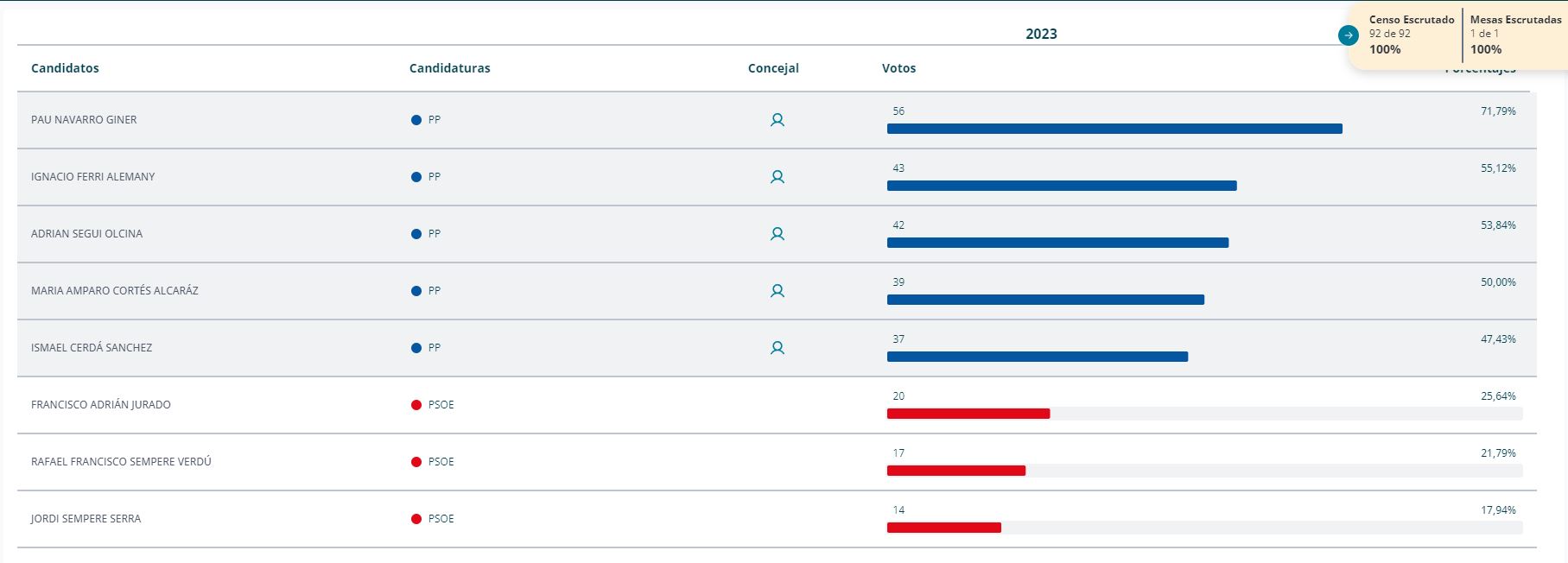Click Jordi Sempere Serra's red vote bar
Screen dimensions: 1568x563
click(x=943, y=528)
